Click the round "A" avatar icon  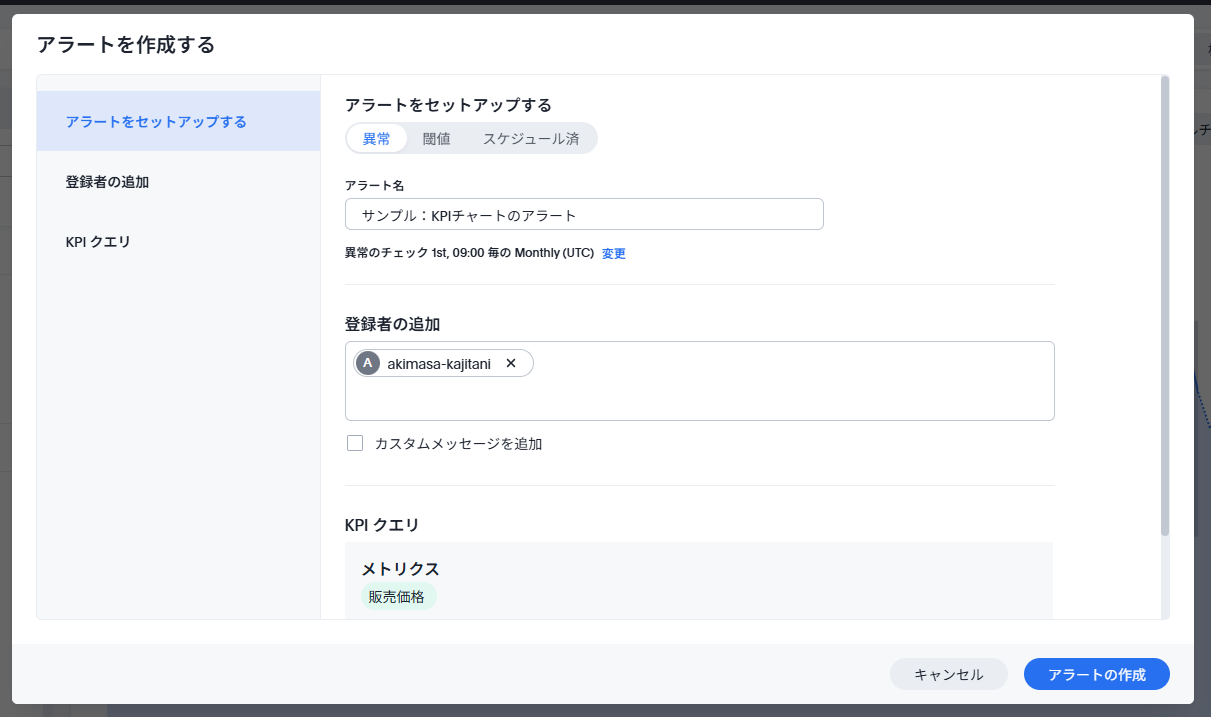click(x=368, y=363)
